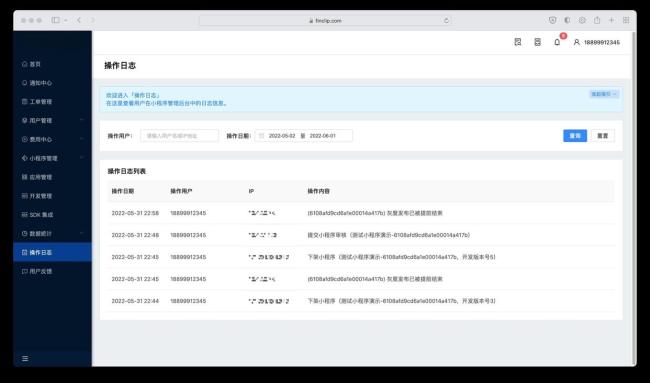Viewport: 650px width, 383px height.
Task: Click the 操作用户 column header
Action: 181,191
